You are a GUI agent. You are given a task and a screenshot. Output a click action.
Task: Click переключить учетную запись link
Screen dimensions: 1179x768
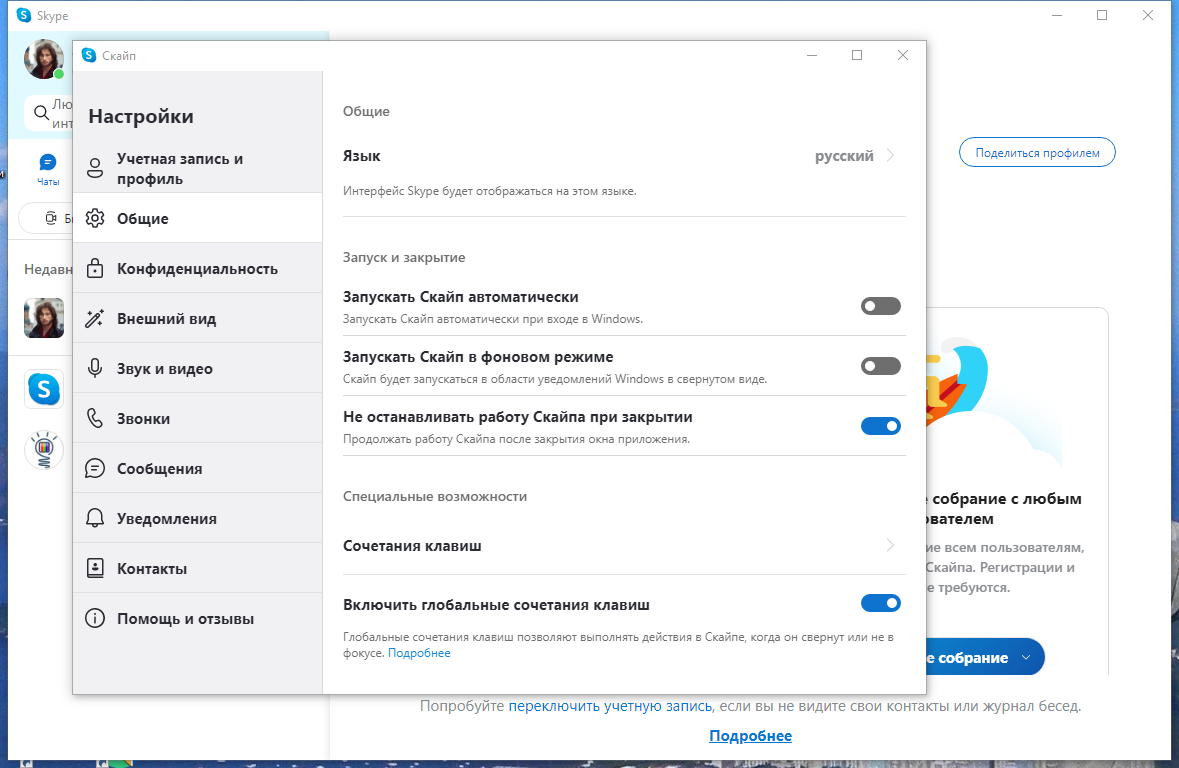[610, 706]
